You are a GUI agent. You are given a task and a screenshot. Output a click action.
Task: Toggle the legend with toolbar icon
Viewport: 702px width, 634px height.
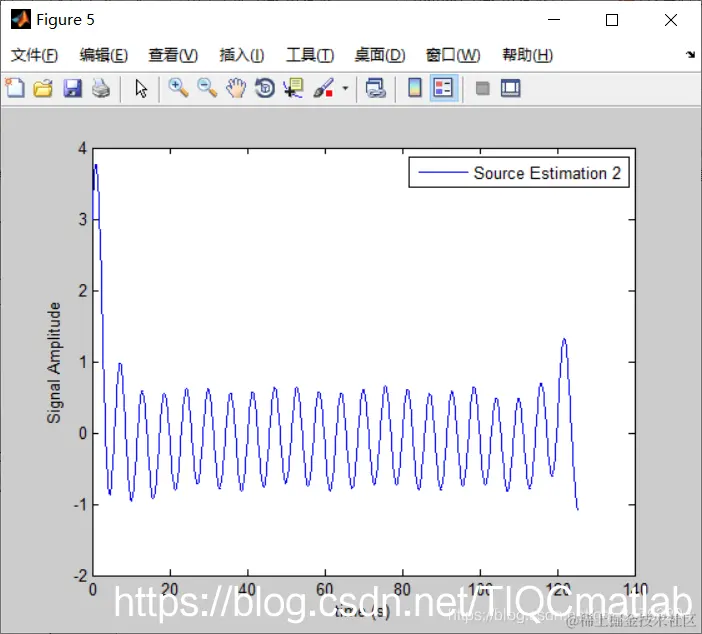[443, 88]
